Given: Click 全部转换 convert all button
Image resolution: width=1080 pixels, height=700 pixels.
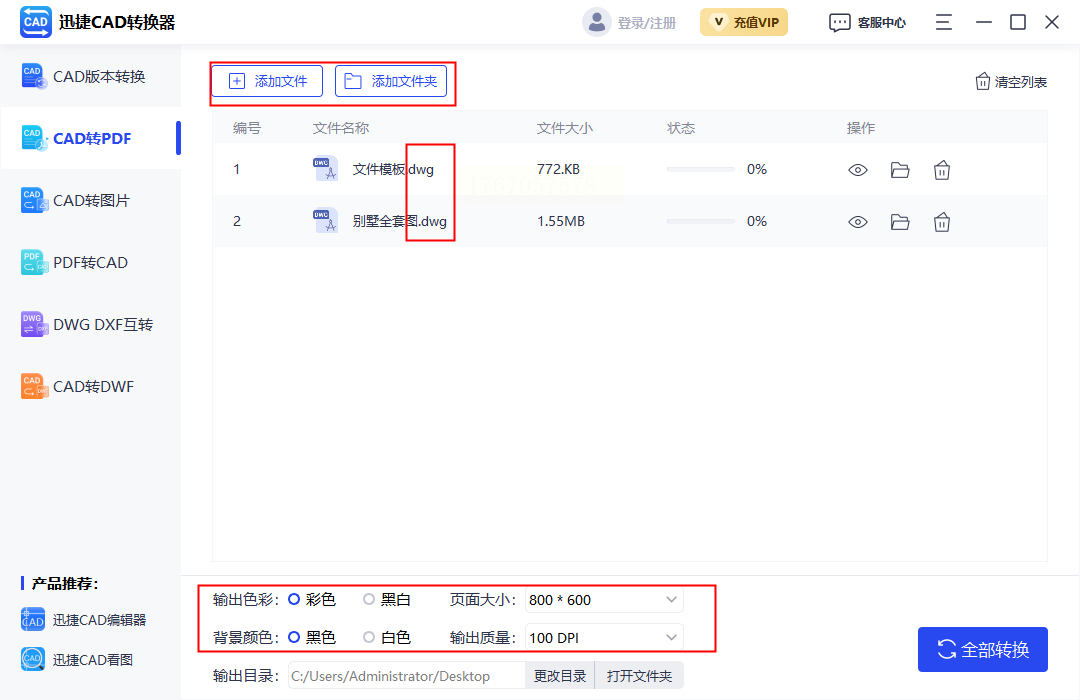Looking at the screenshot, I should click(983, 650).
